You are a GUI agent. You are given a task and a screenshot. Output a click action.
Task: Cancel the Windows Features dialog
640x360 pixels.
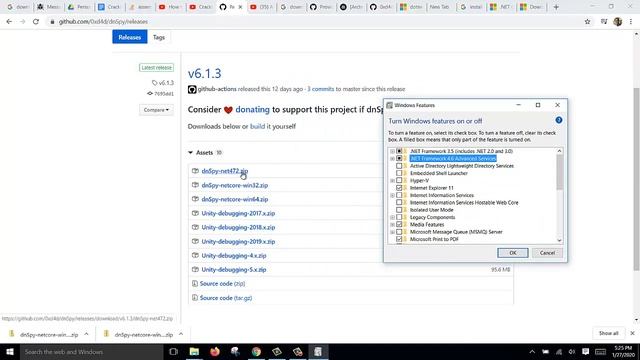coord(547,253)
